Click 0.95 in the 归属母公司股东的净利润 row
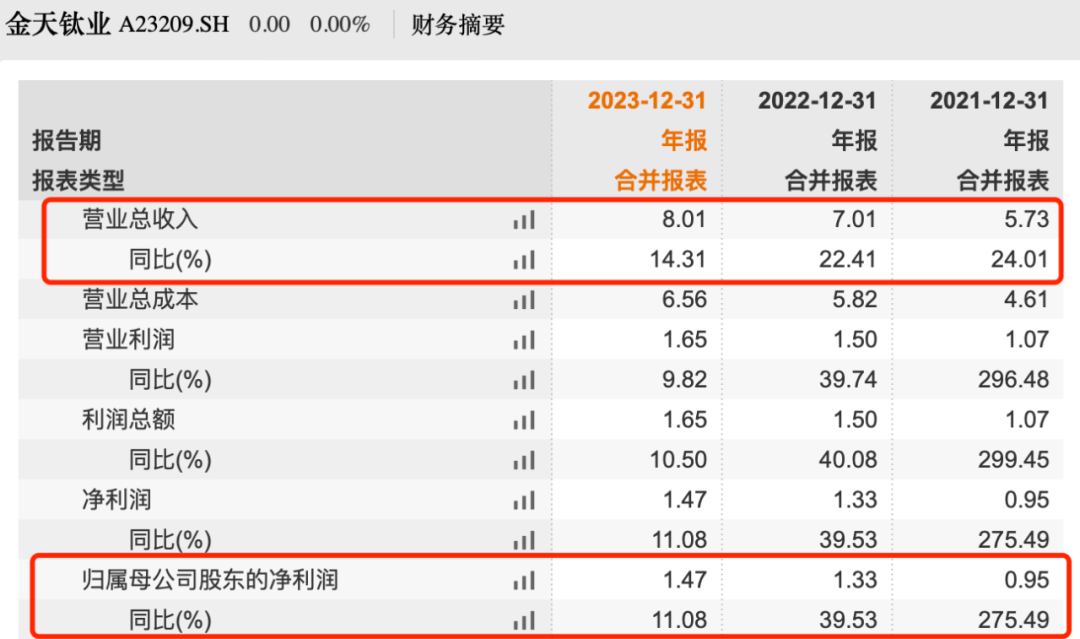The width and height of the screenshot is (1080, 639). point(1026,580)
